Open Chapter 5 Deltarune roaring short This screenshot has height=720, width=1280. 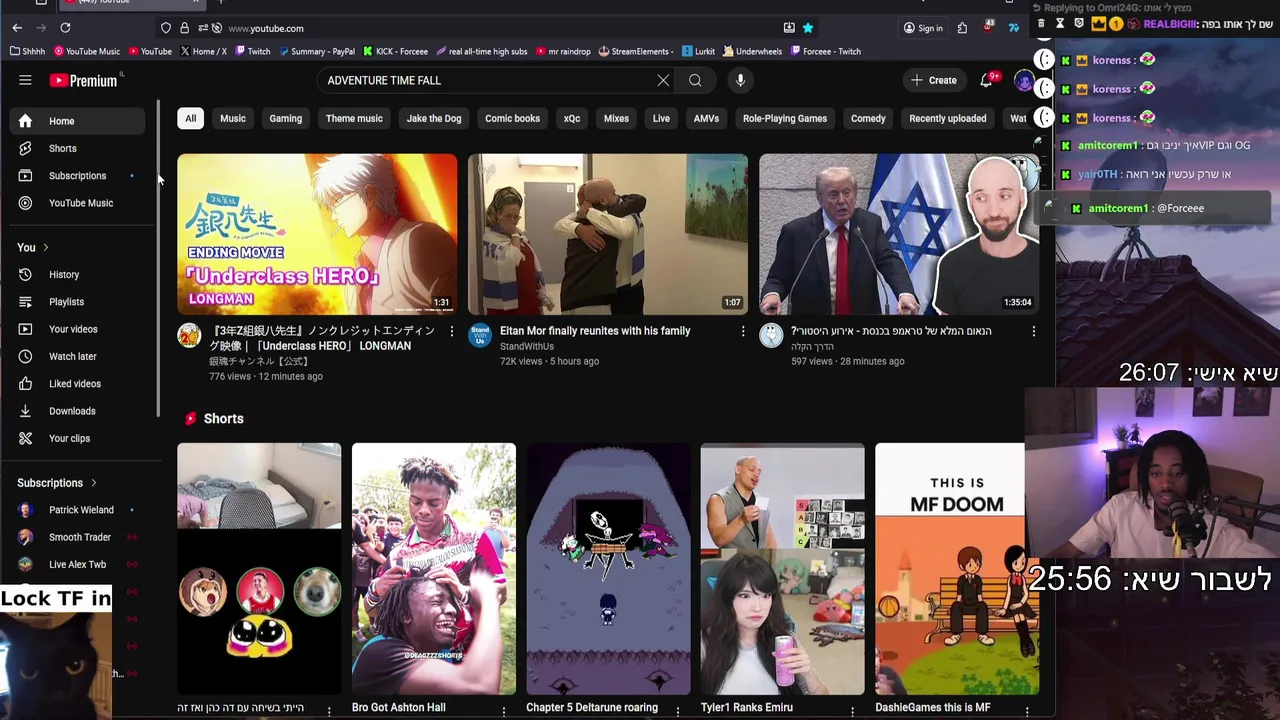[608, 568]
